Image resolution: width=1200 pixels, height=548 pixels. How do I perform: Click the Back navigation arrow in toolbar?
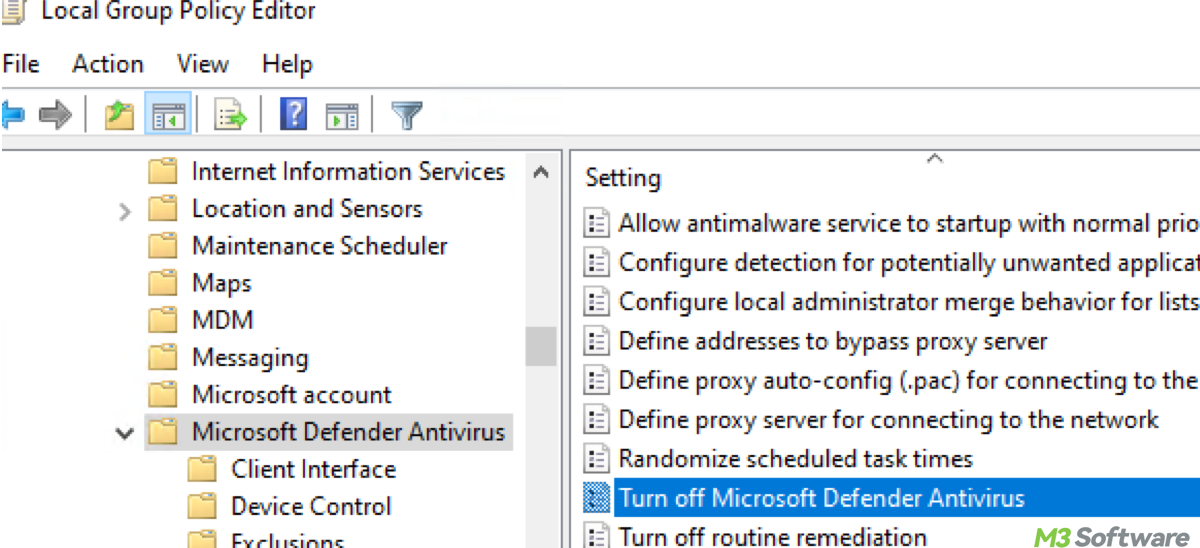[12, 115]
